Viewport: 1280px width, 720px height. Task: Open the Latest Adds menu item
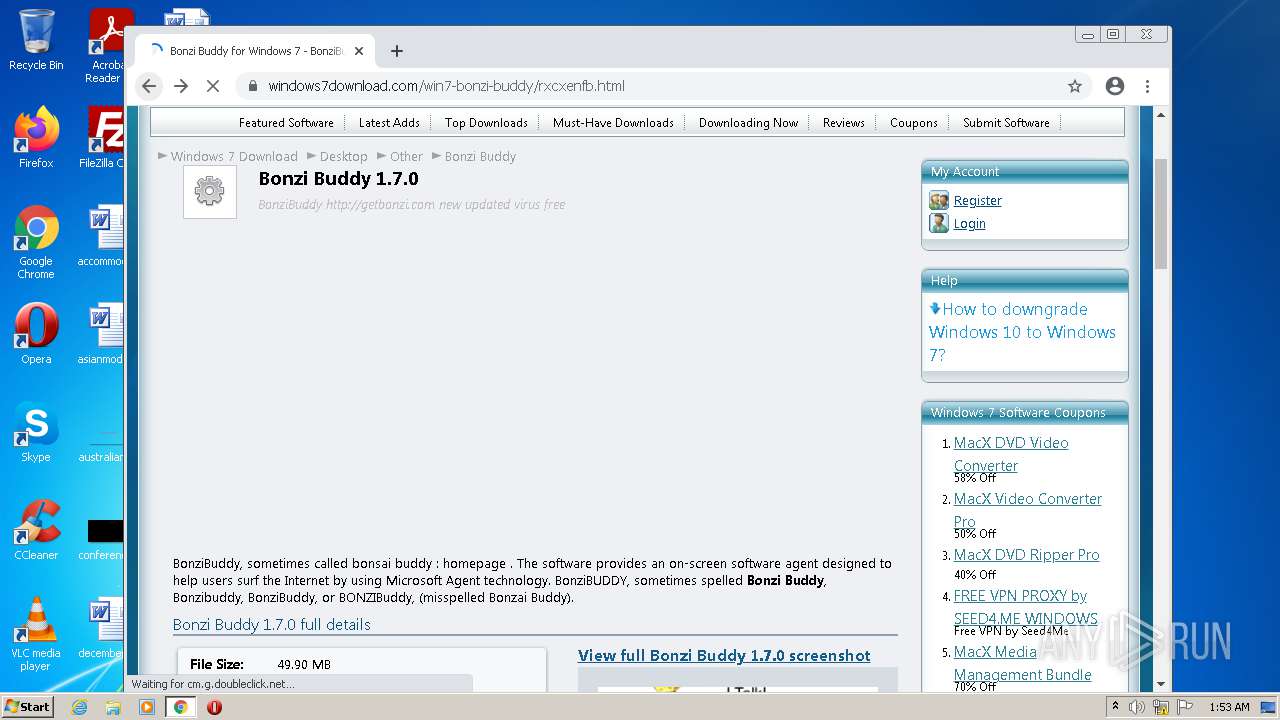(x=389, y=123)
